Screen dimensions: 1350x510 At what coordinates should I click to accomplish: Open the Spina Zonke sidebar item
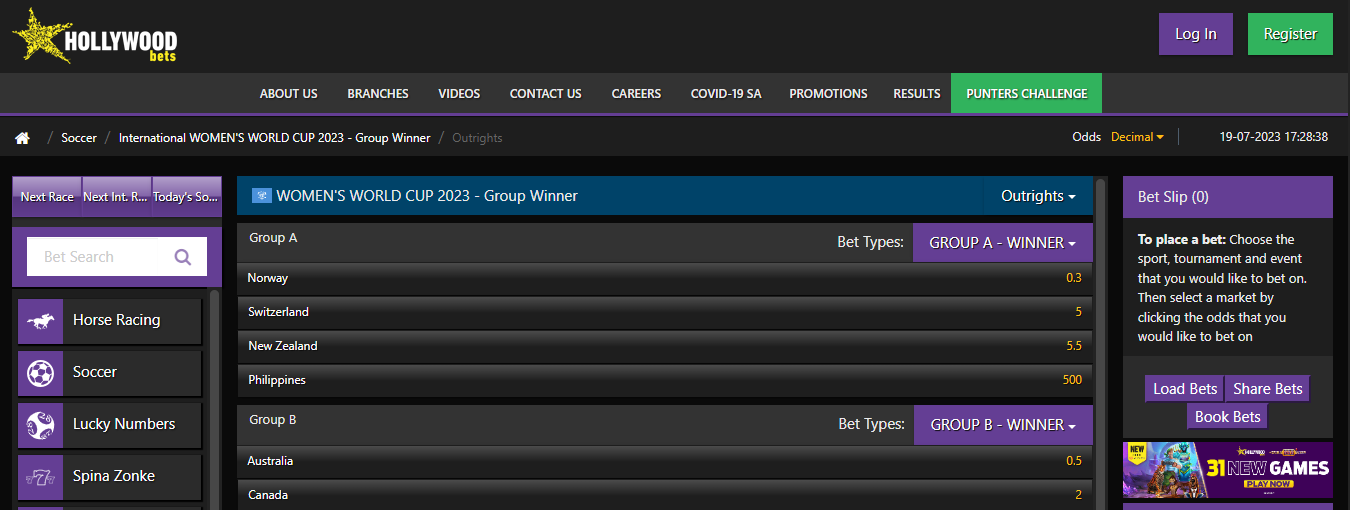tap(110, 477)
